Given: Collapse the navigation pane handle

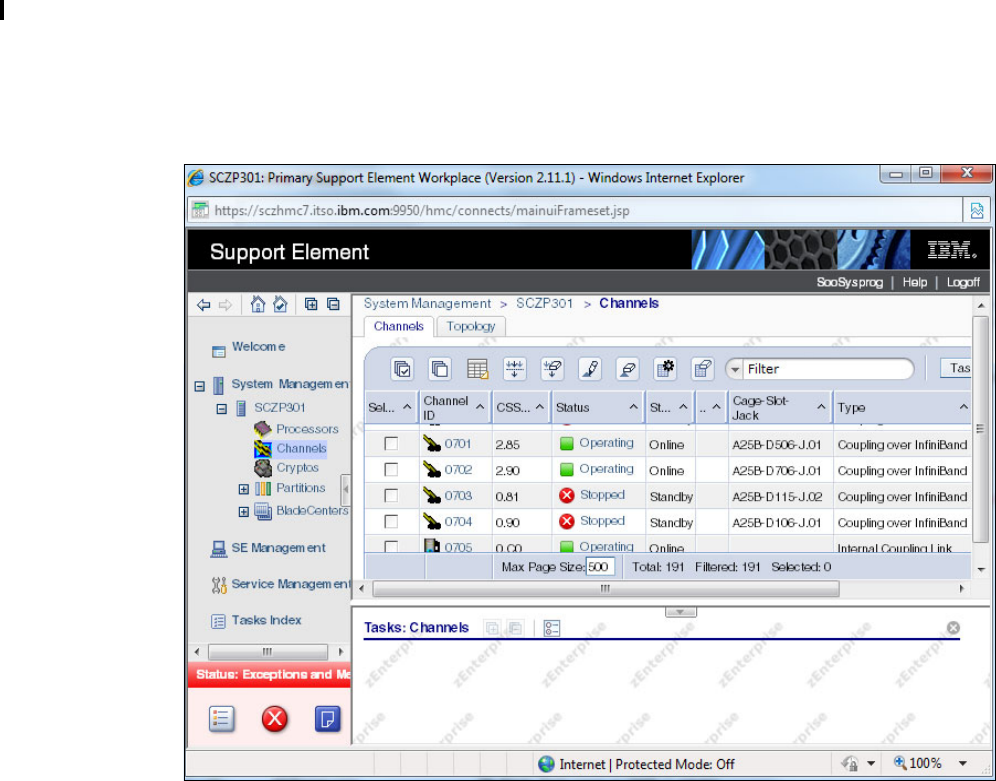Looking at the screenshot, I should [x=346, y=489].
